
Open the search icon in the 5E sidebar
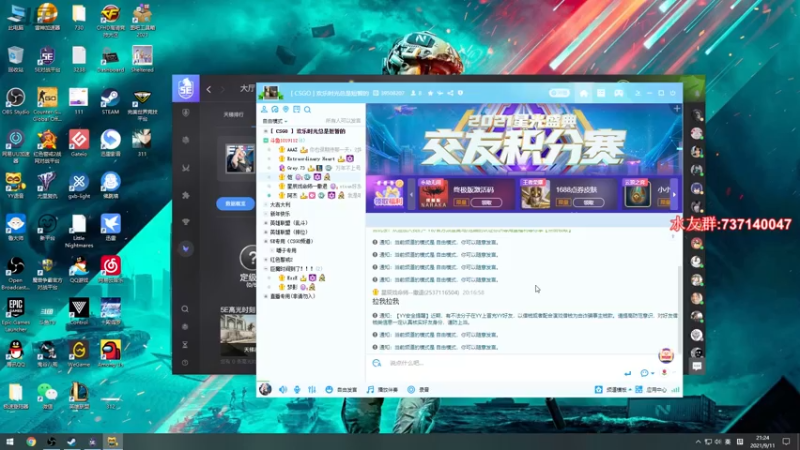pos(185,309)
